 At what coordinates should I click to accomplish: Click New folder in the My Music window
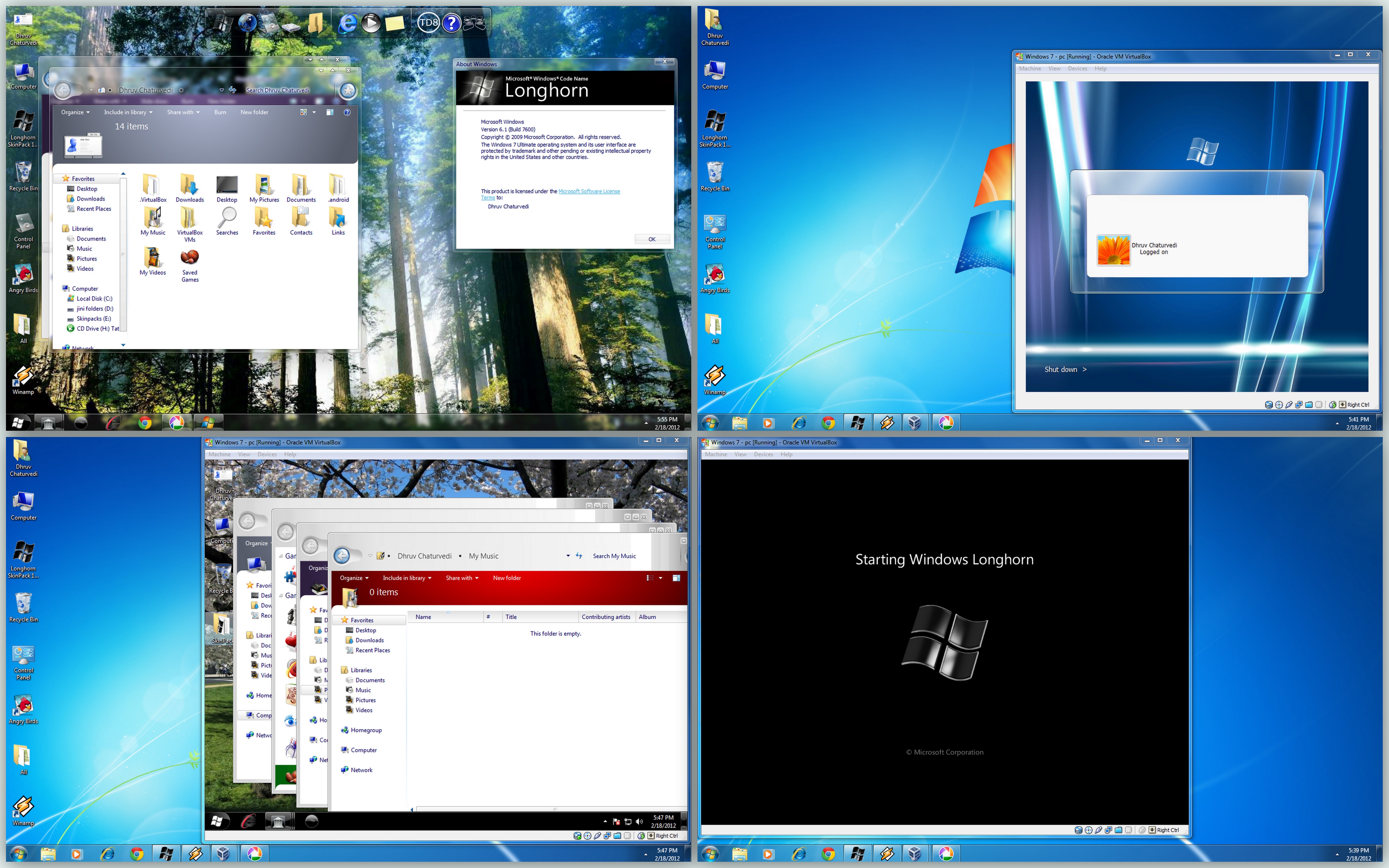point(507,578)
